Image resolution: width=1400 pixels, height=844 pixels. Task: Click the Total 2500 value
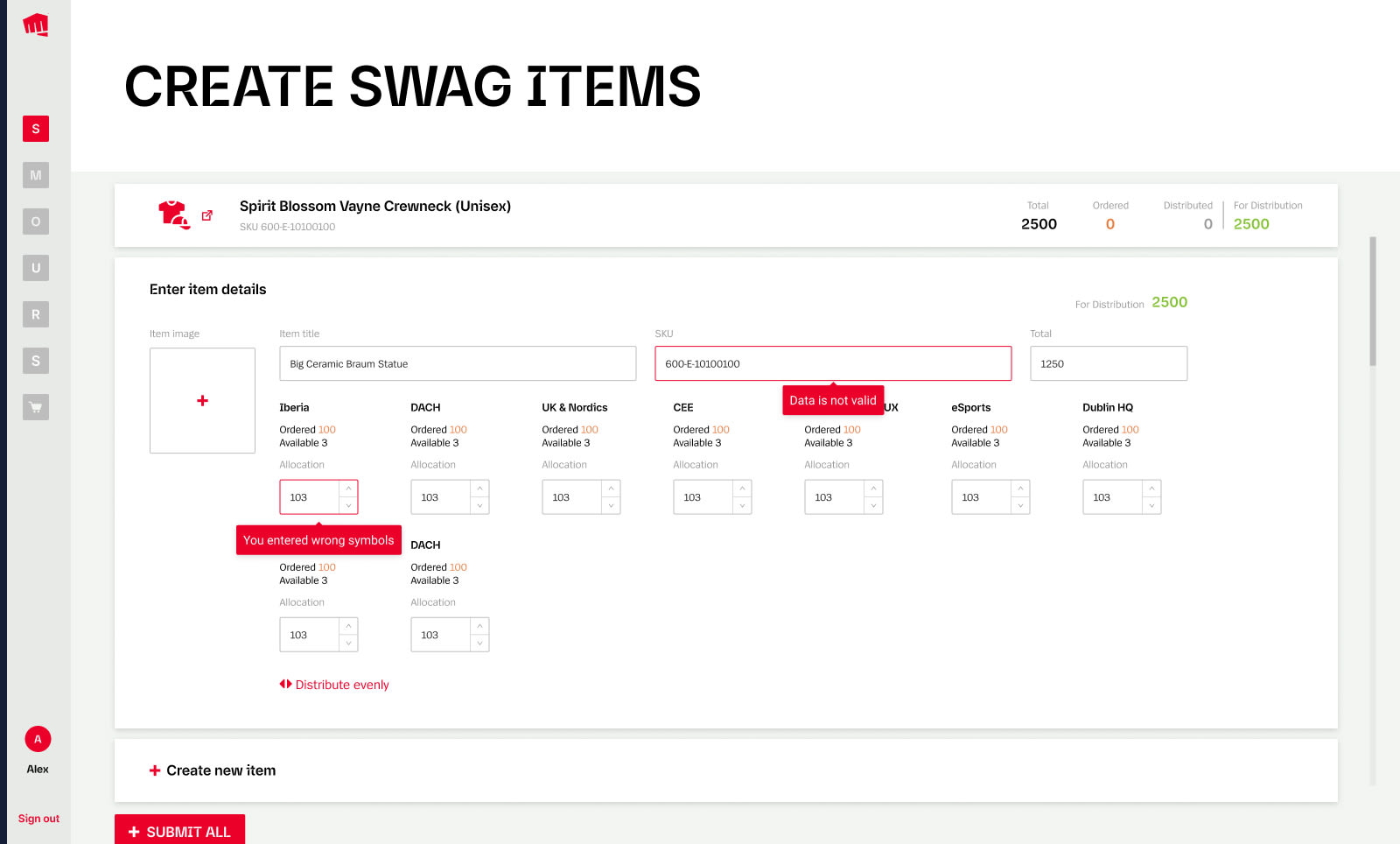1039,224
